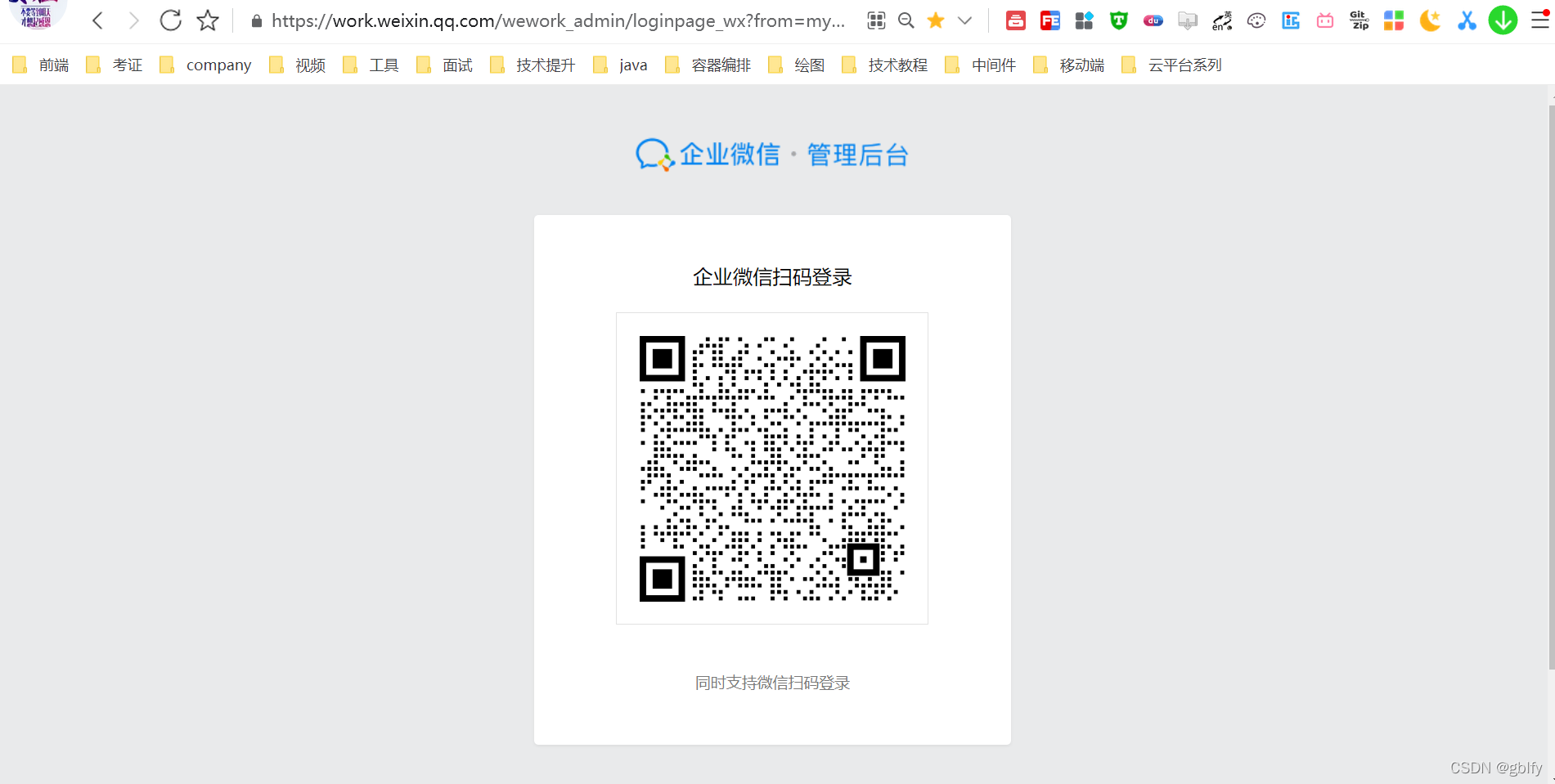Click the zoom-out magnifier icon
Viewport: 1555px width, 784px height.
(906, 20)
